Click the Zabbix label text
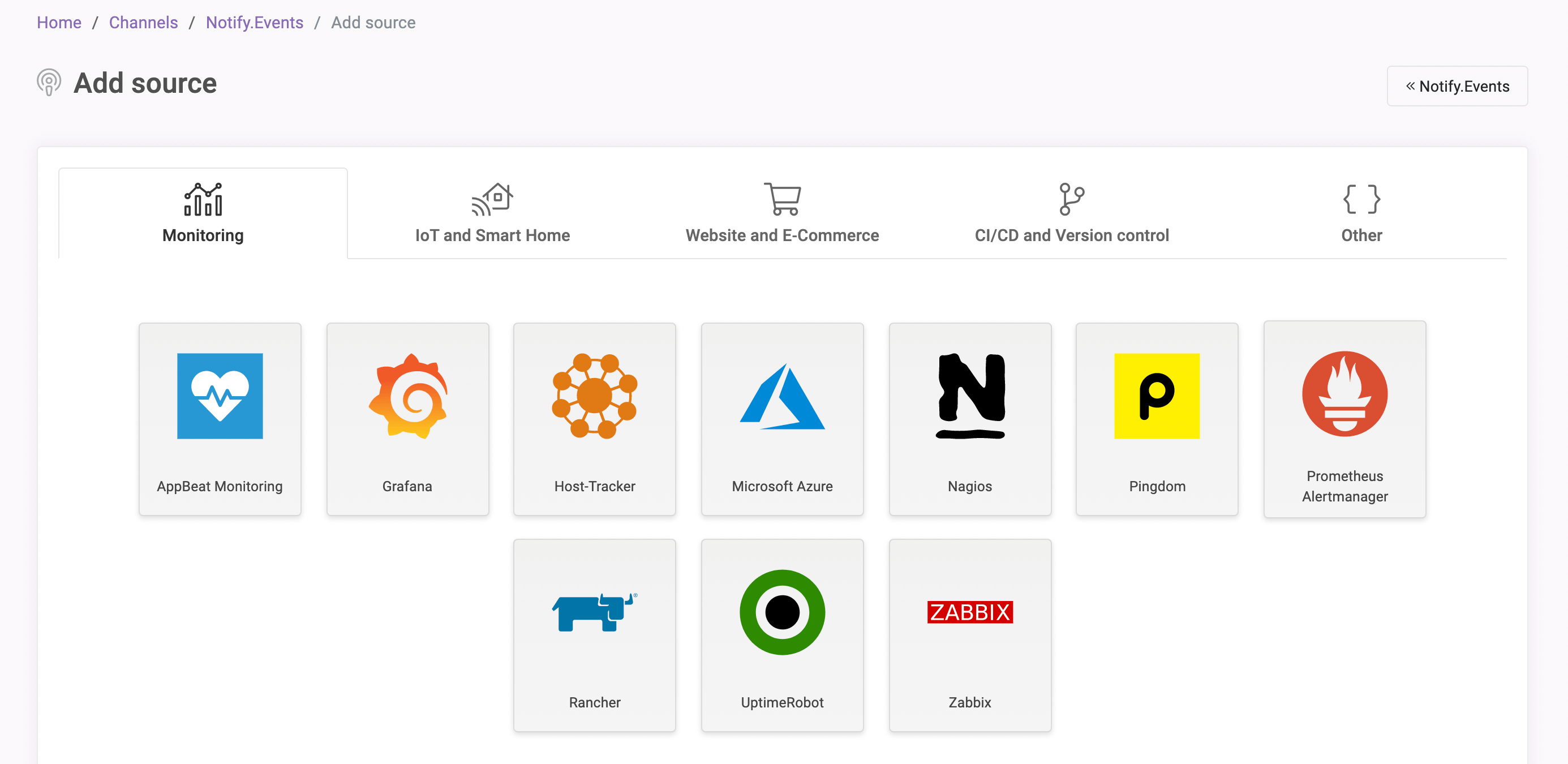 pyautogui.click(x=970, y=702)
